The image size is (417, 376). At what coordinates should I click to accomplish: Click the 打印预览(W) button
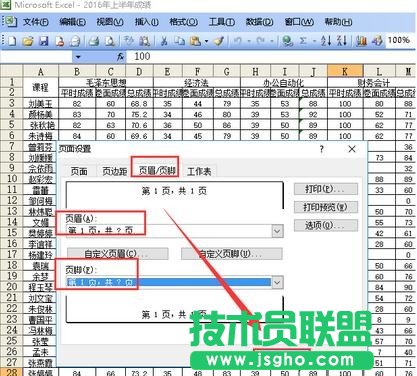click(x=326, y=207)
